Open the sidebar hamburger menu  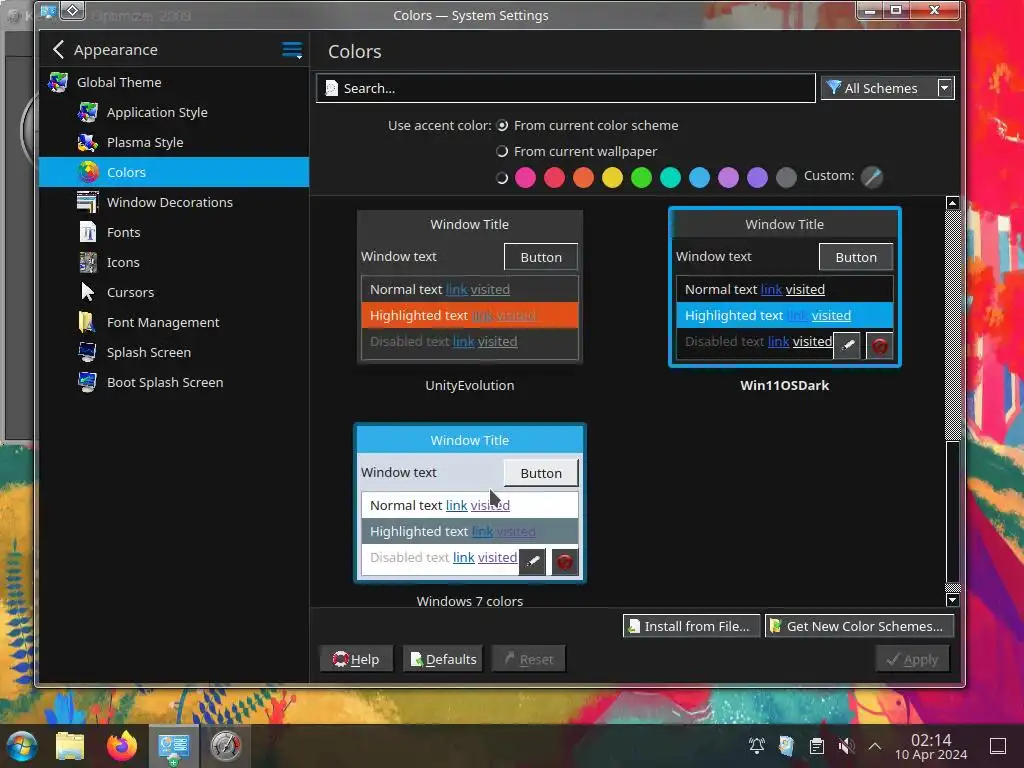click(292, 50)
